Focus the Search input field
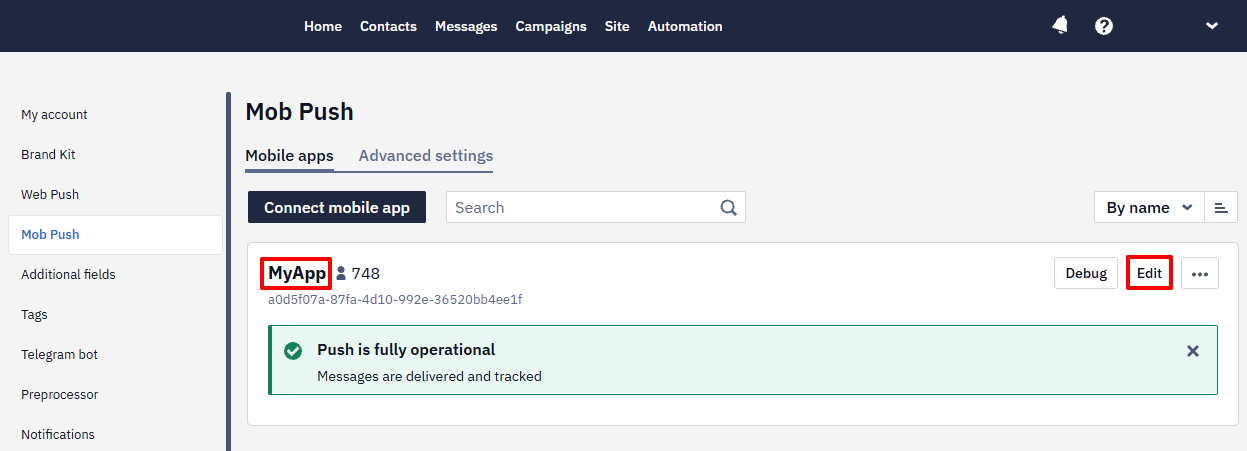The width and height of the screenshot is (1247, 451). tap(596, 208)
